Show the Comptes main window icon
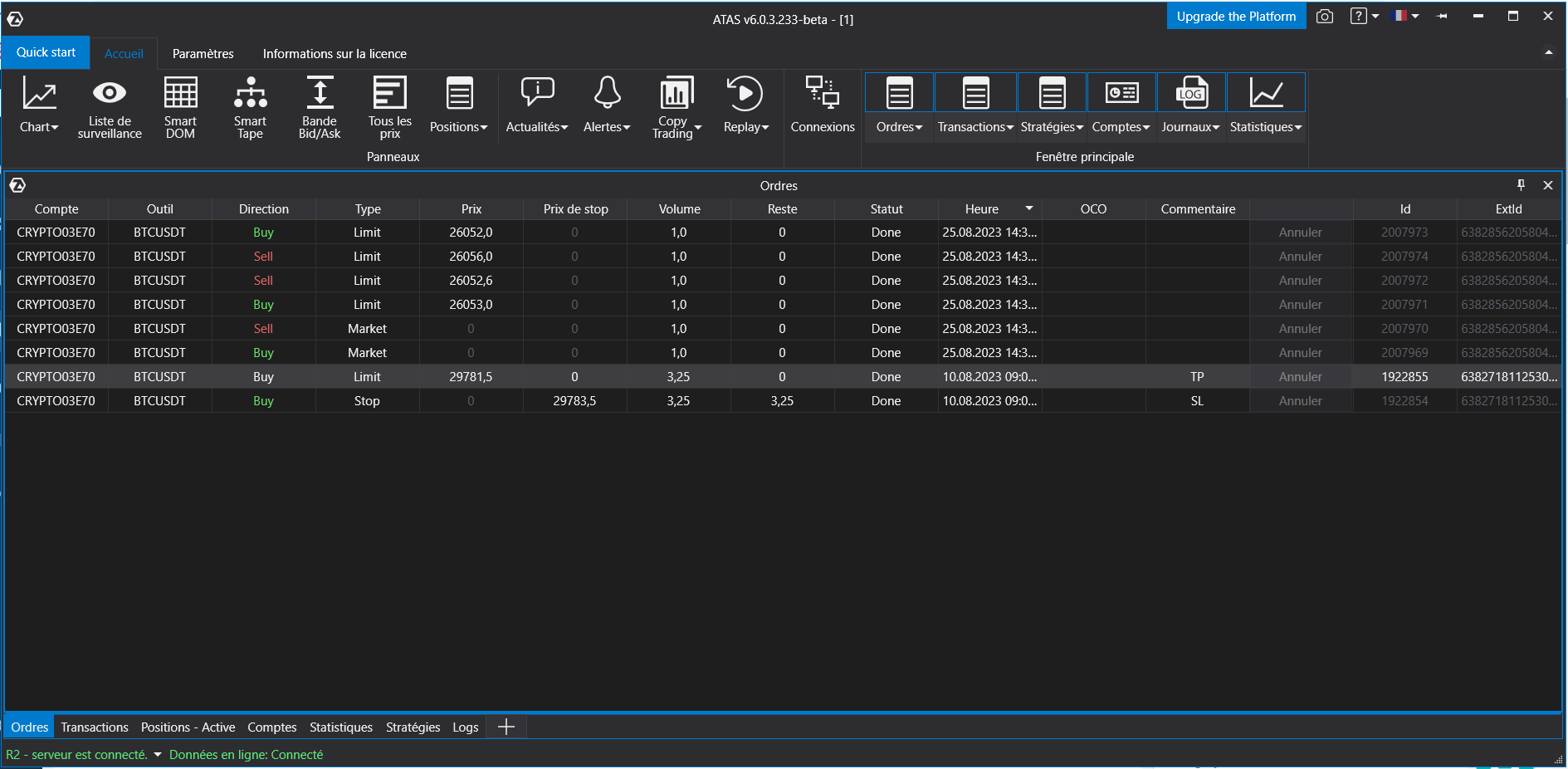Viewport: 1568px width, 769px height. click(1121, 93)
